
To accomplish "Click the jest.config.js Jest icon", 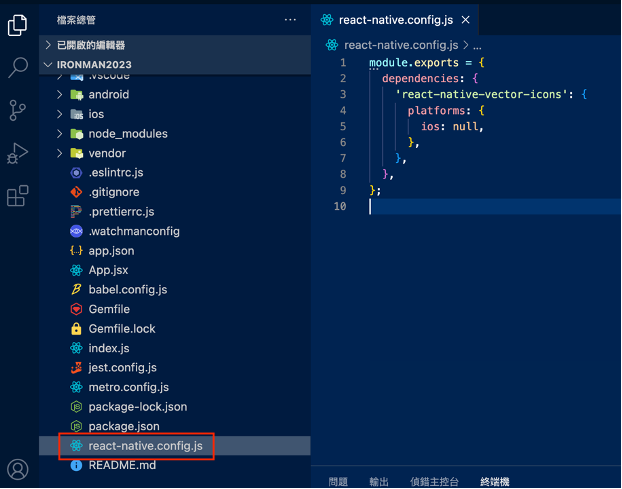I will tap(76, 368).
